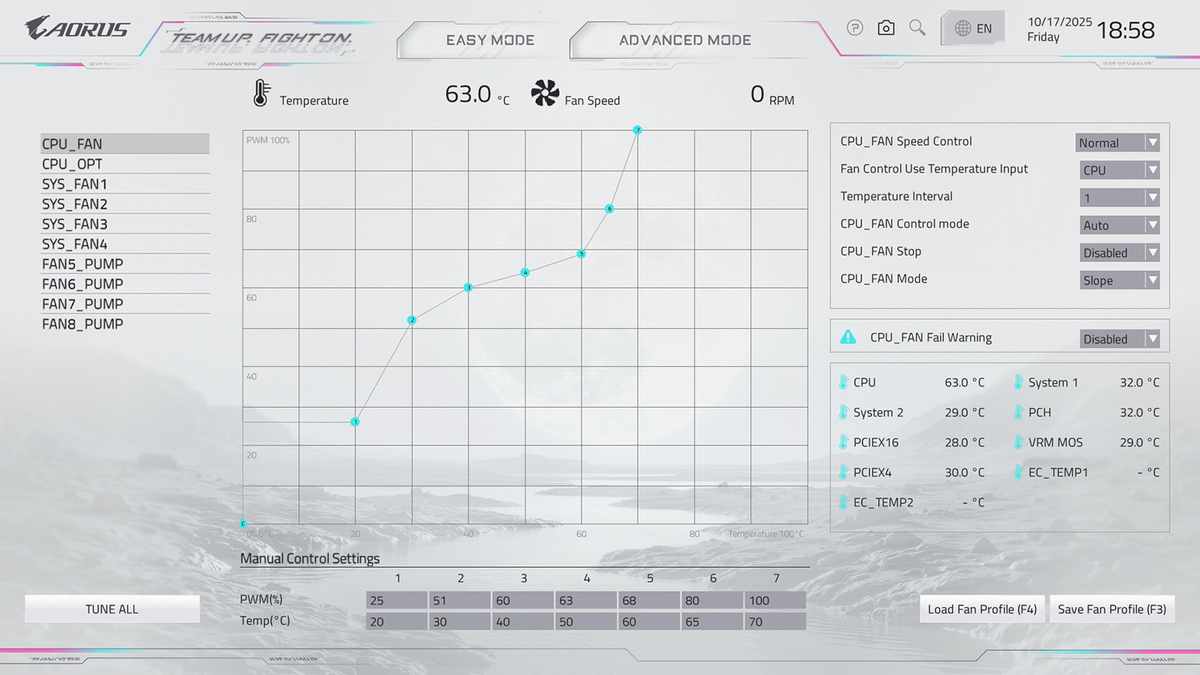
Task: Click the TUNE ALL button
Action: (x=112, y=609)
